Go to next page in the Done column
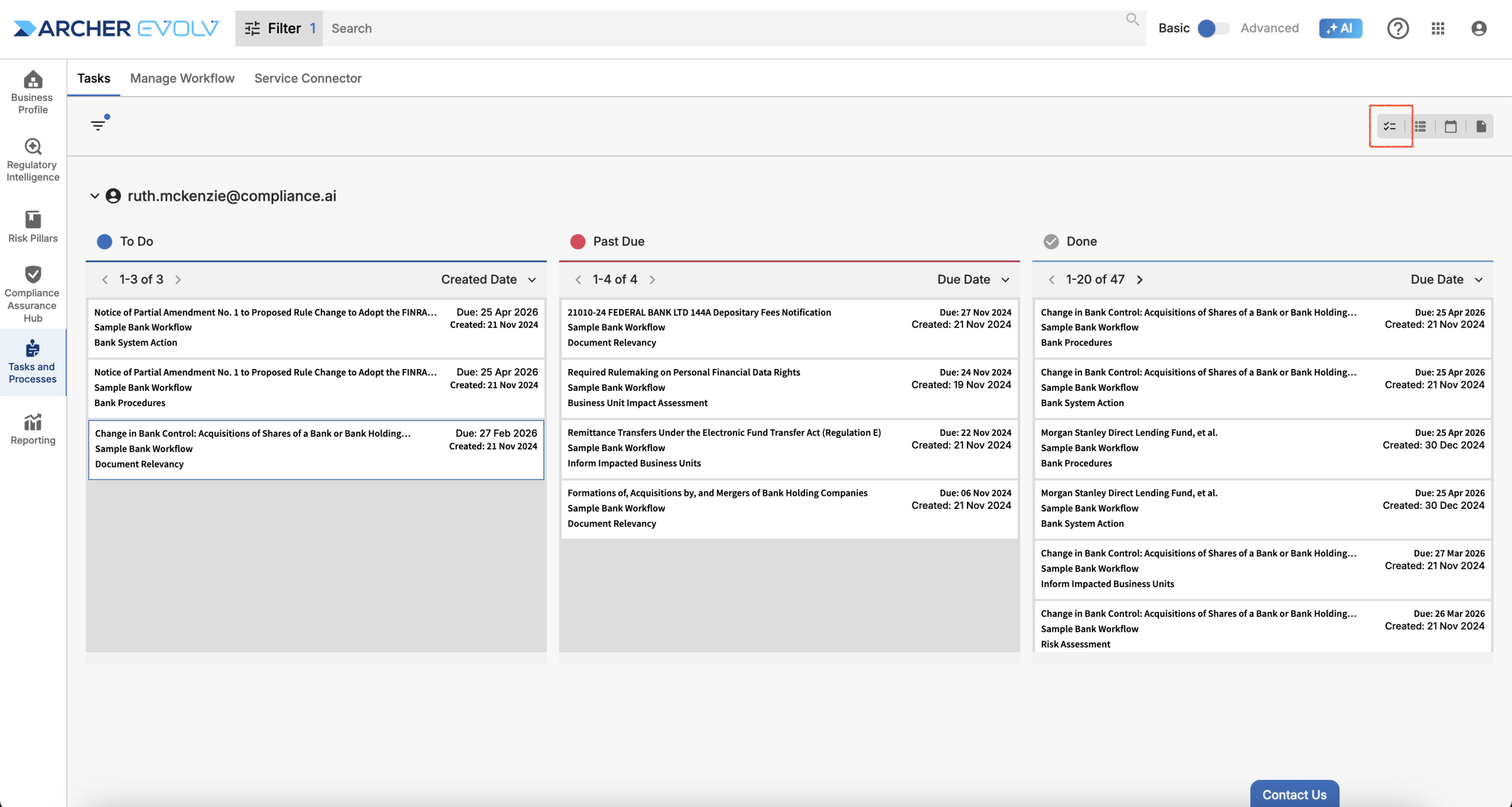The height and width of the screenshot is (807, 1512). coord(1140,279)
